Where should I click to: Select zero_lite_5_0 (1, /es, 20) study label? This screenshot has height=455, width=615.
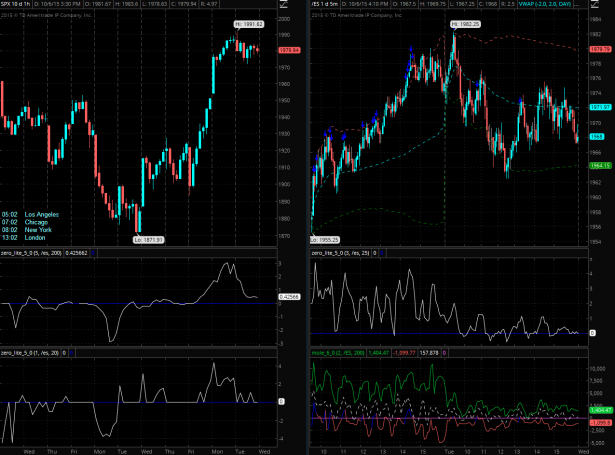click(40, 354)
